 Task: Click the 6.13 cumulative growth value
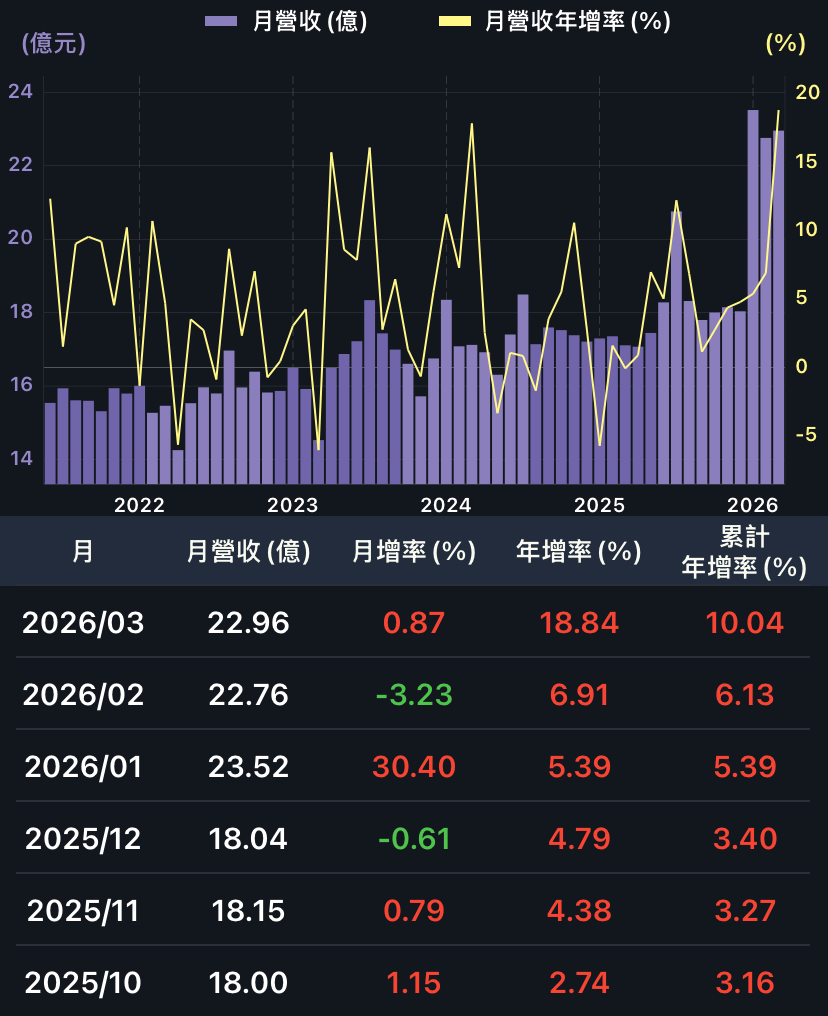pyautogui.click(x=744, y=695)
